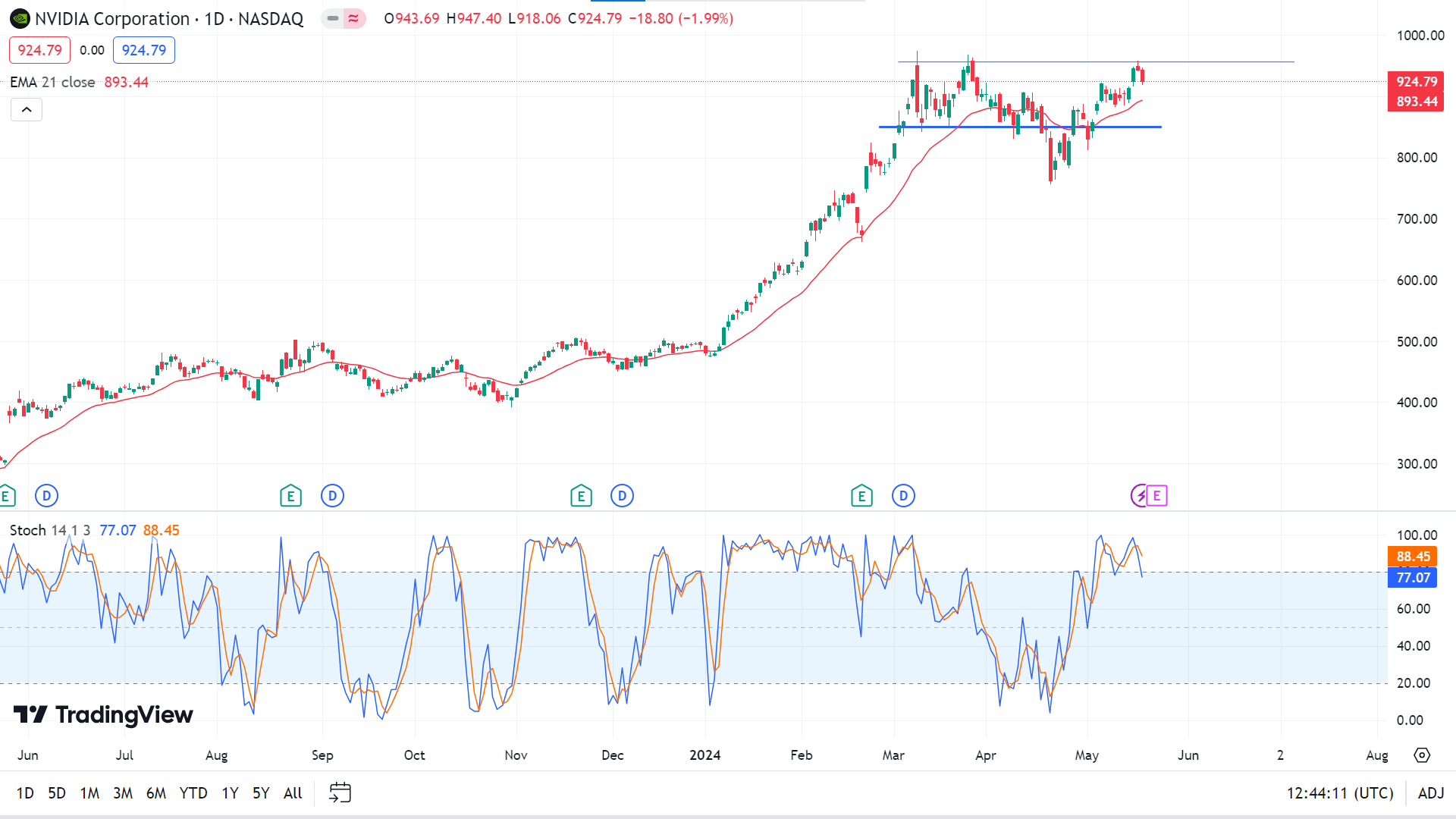
Task: Select the 3M time range
Action: click(123, 792)
